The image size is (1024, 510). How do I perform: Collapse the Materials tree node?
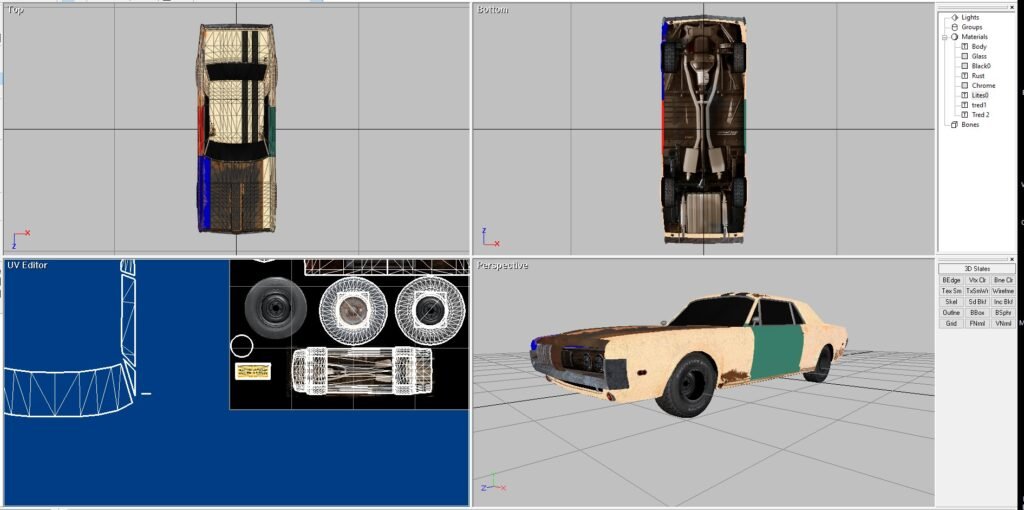click(x=944, y=37)
